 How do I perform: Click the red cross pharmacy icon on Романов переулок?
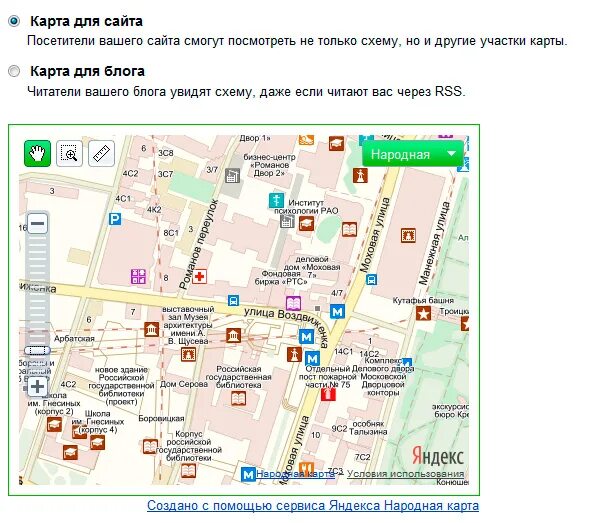click(199, 276)
